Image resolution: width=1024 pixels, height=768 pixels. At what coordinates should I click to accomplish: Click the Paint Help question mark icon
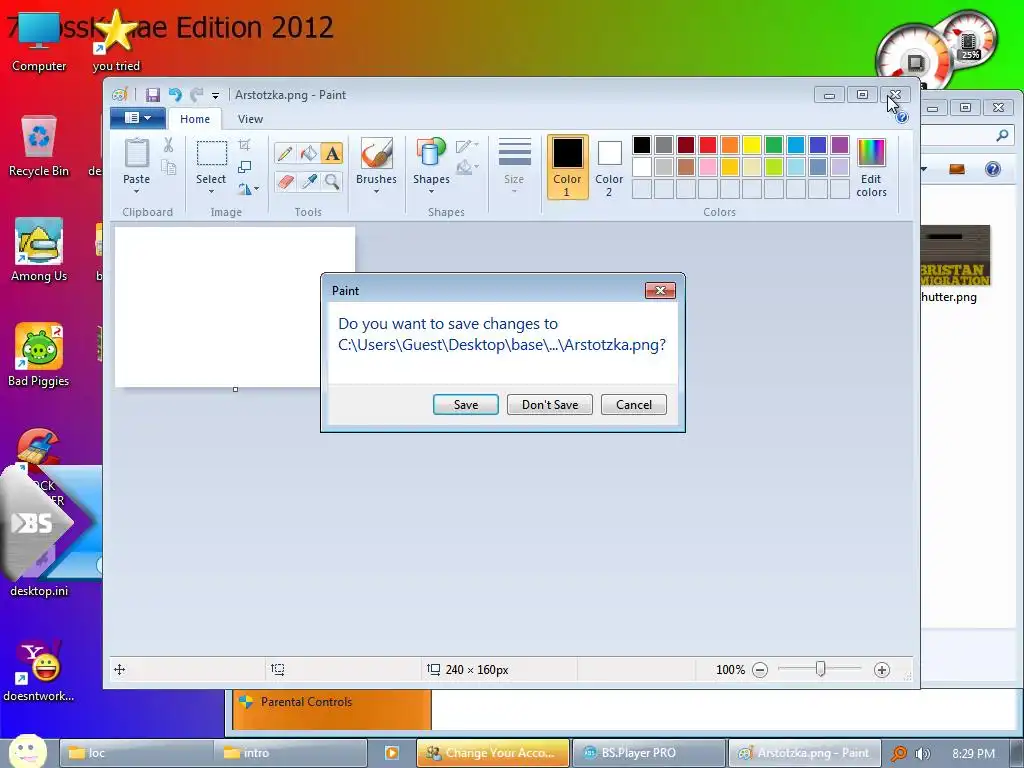click(902, 118)
